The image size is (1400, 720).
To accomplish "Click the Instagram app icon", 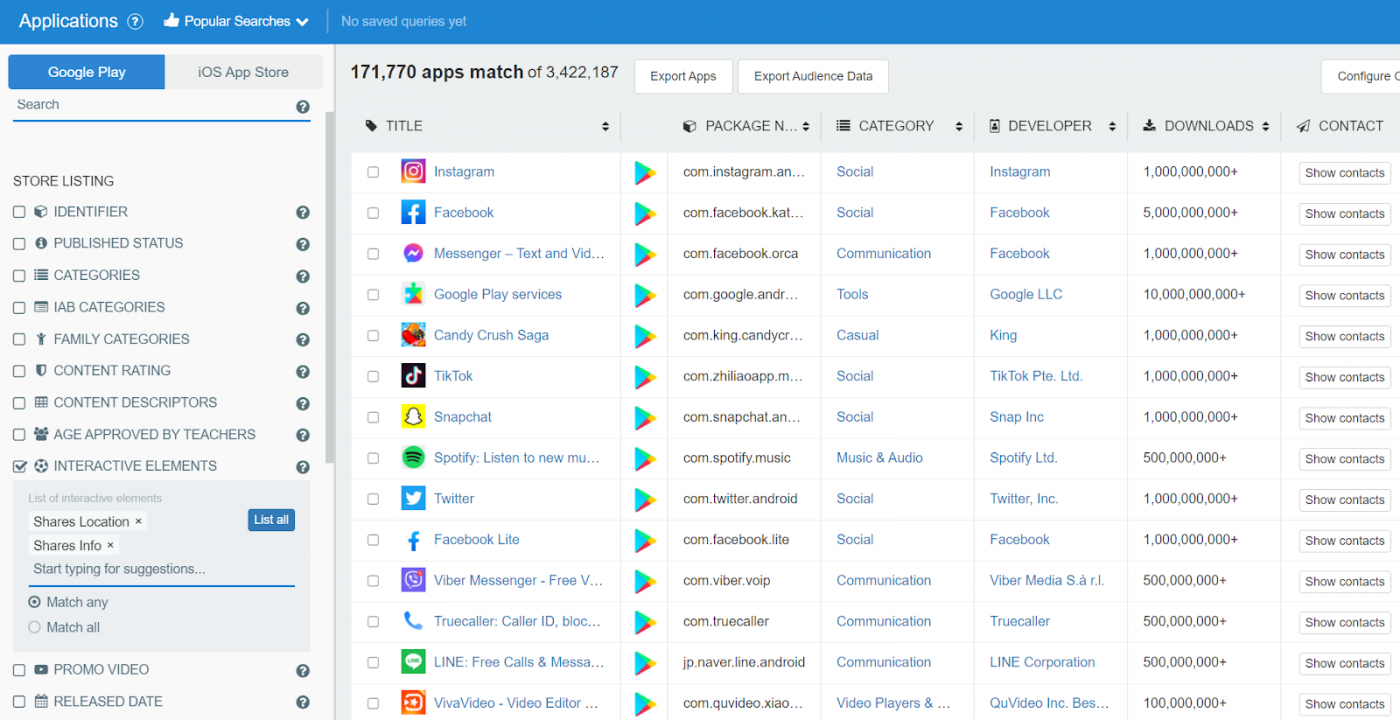I will click(413, 171).
